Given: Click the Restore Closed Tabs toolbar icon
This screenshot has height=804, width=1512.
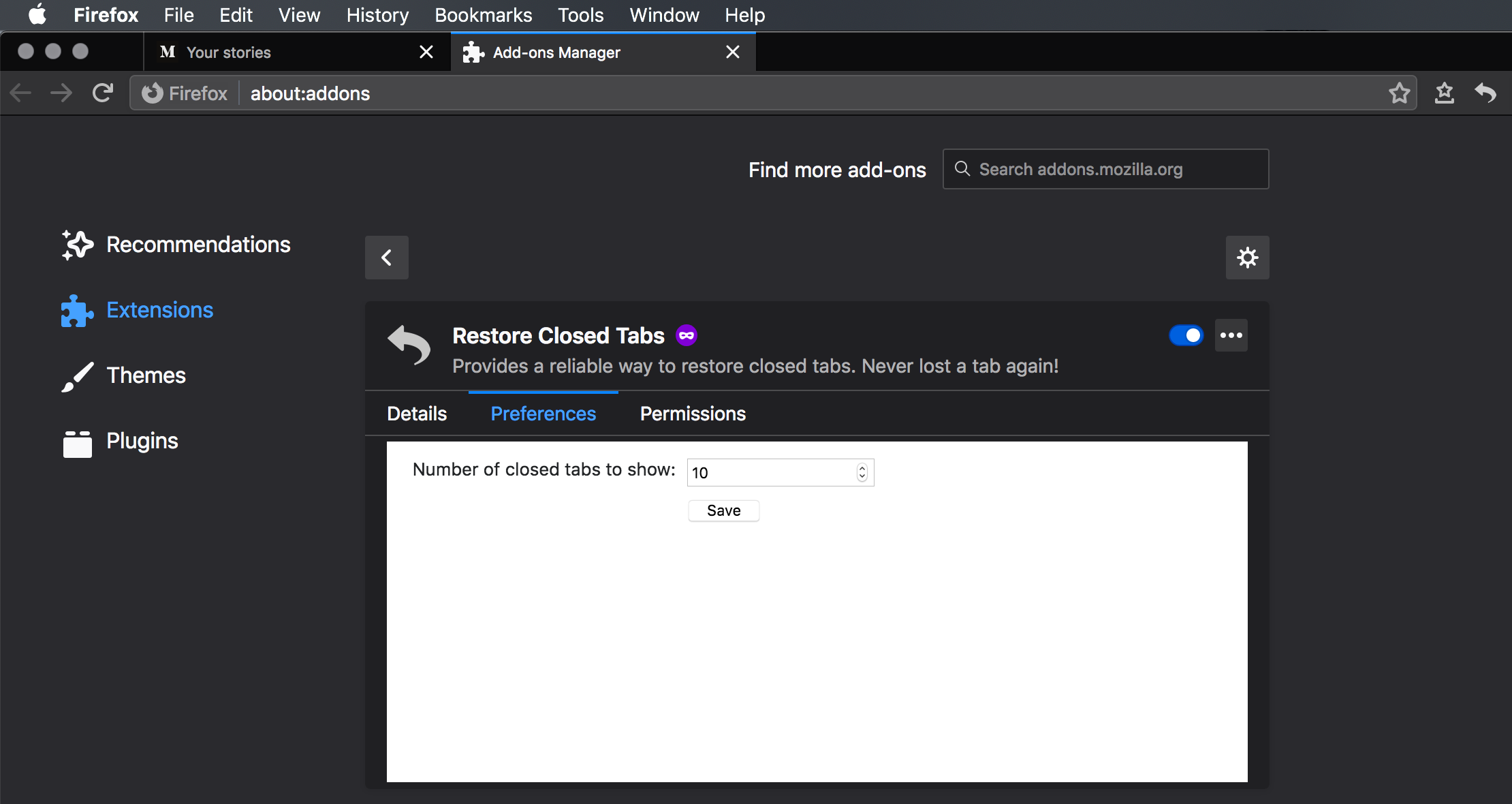Looking at the screenshot, I should point(1485,93).
